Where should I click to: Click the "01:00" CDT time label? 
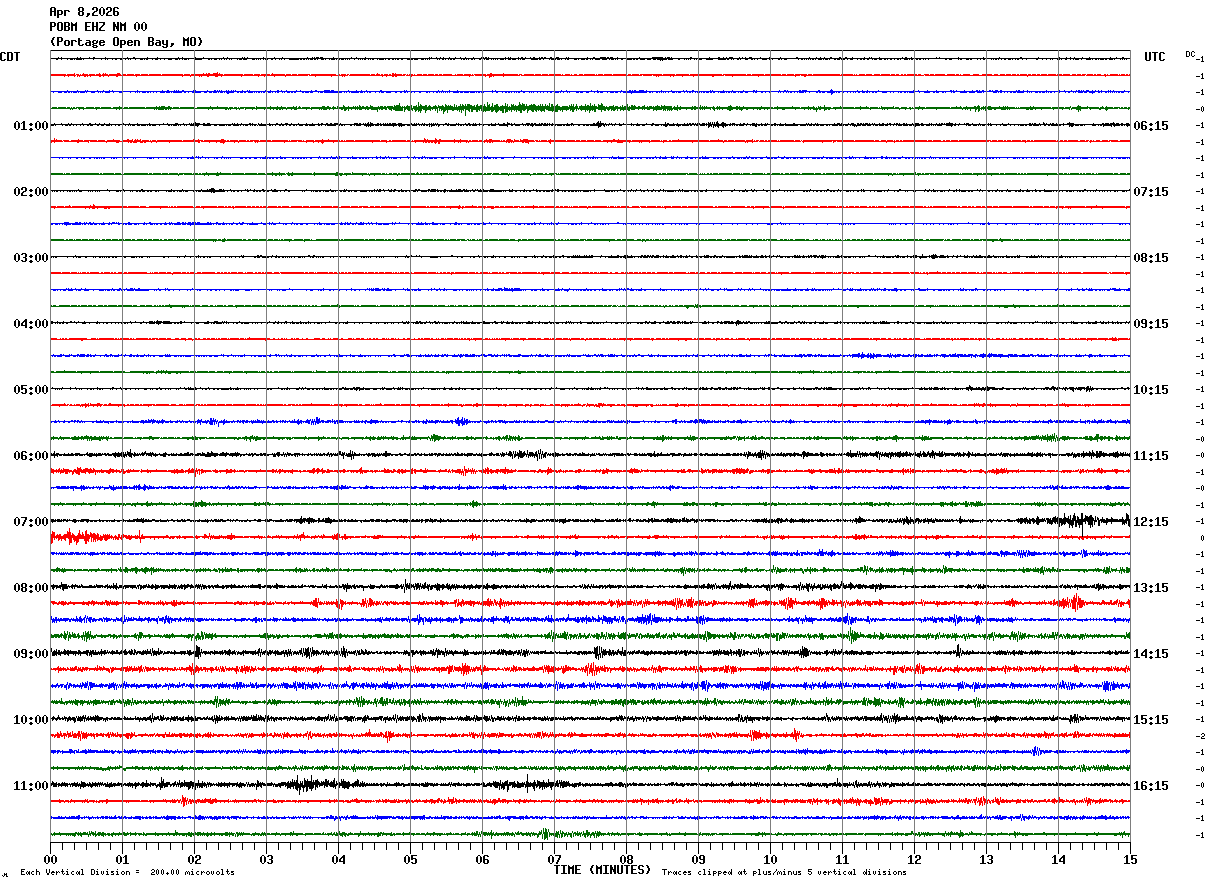tap(31, 126)
